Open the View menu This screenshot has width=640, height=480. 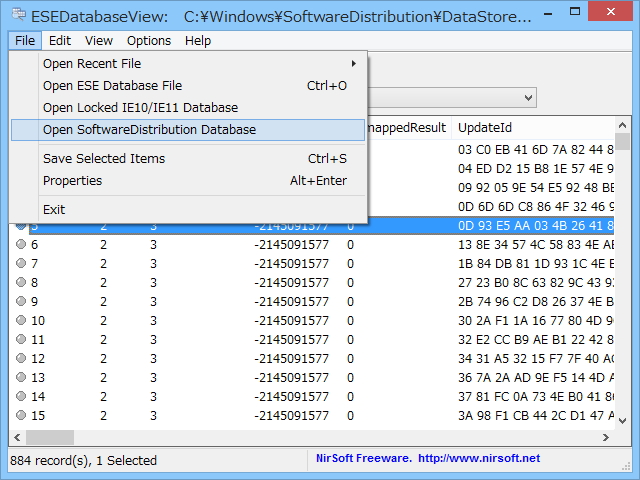tap(98, 41)
